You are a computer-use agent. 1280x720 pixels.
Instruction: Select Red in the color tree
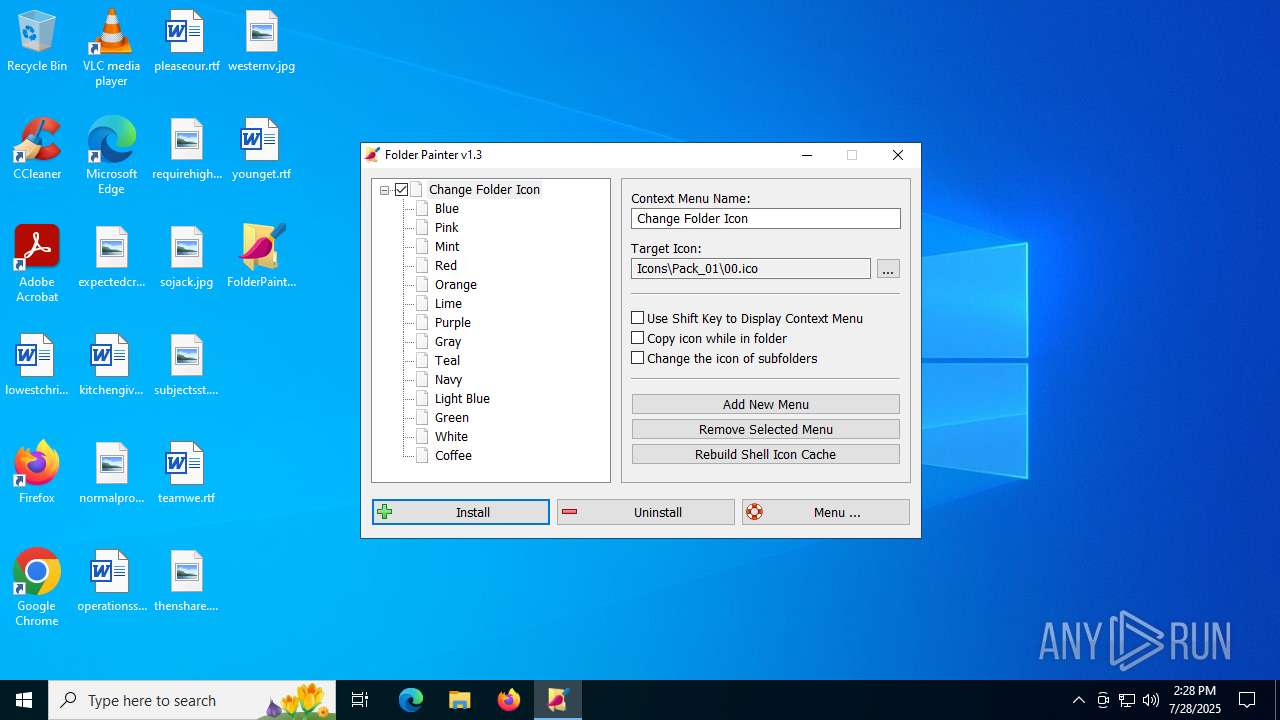[446, 266]
